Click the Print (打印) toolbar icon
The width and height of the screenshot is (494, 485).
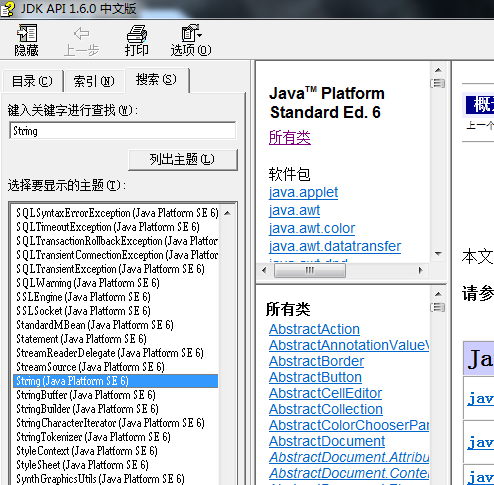(137, 40)
